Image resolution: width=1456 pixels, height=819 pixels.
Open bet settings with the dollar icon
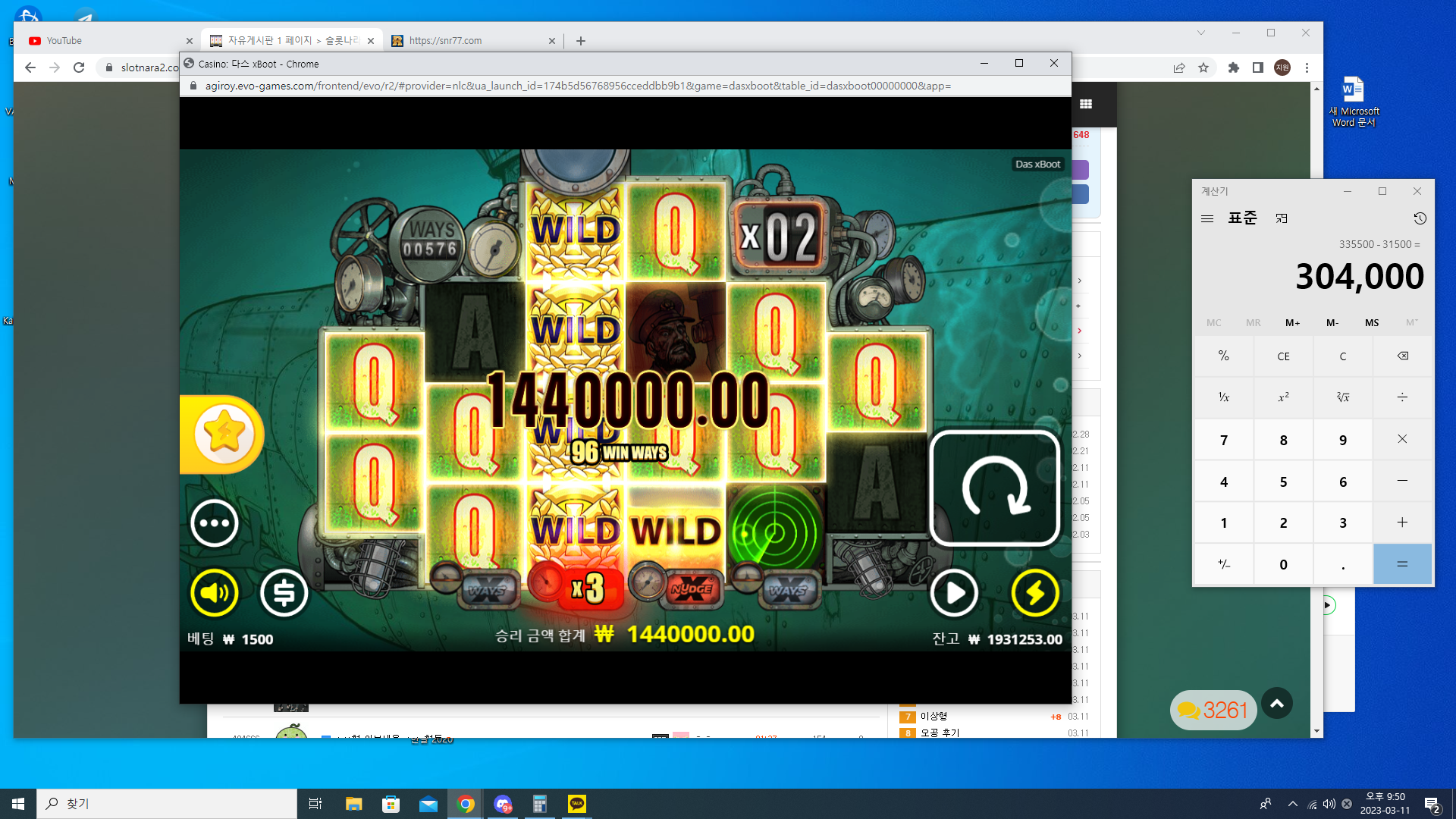tap(284, 593)
